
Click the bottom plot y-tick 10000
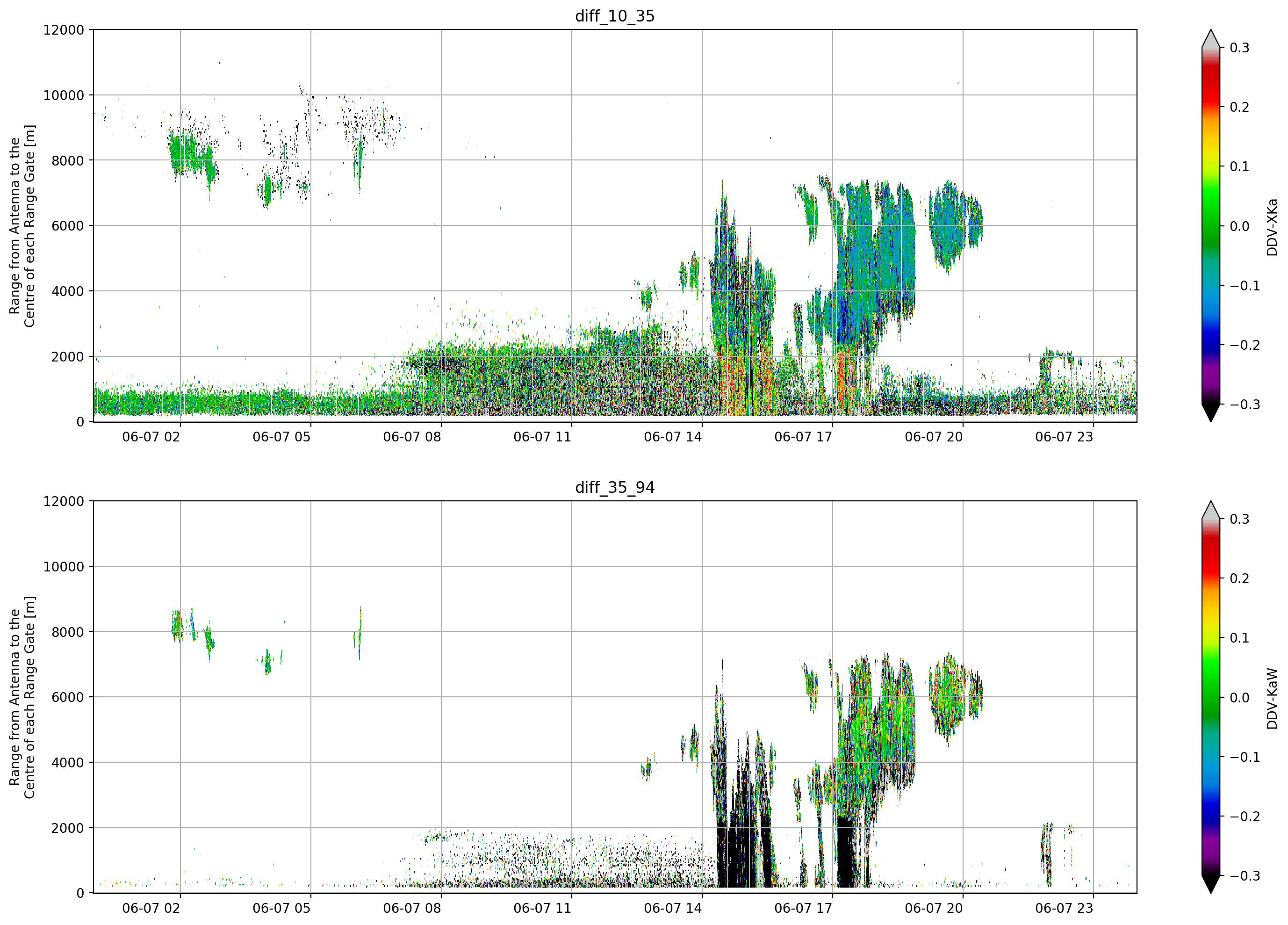click(64, 567)
